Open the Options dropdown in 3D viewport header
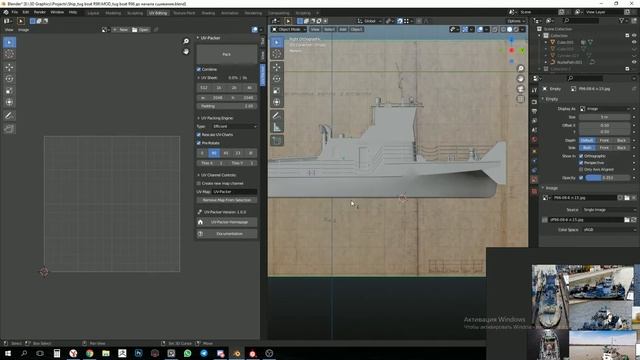 pos(516,21)
